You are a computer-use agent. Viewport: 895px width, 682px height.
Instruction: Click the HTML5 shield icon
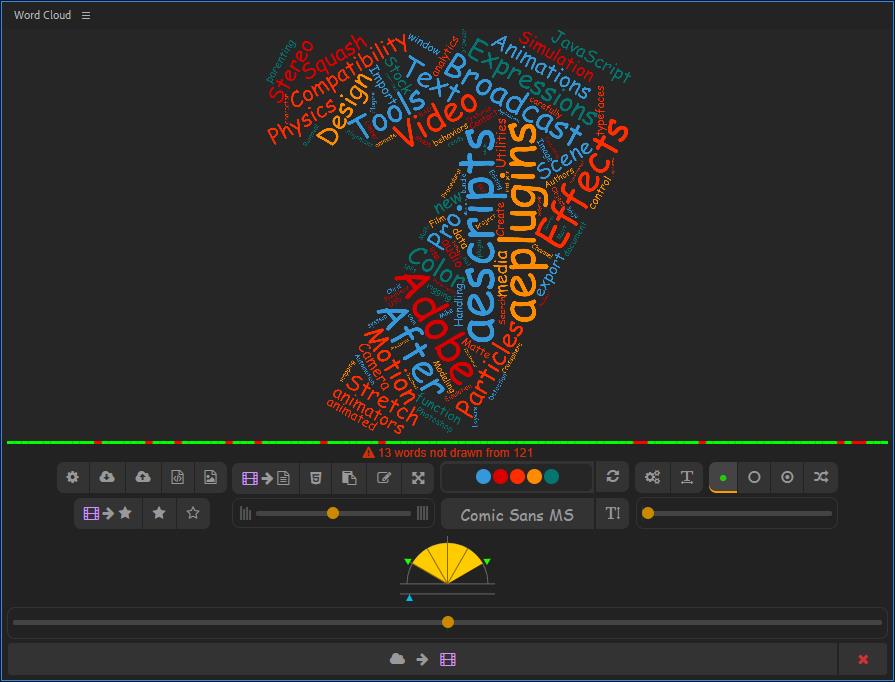[316, 478]
